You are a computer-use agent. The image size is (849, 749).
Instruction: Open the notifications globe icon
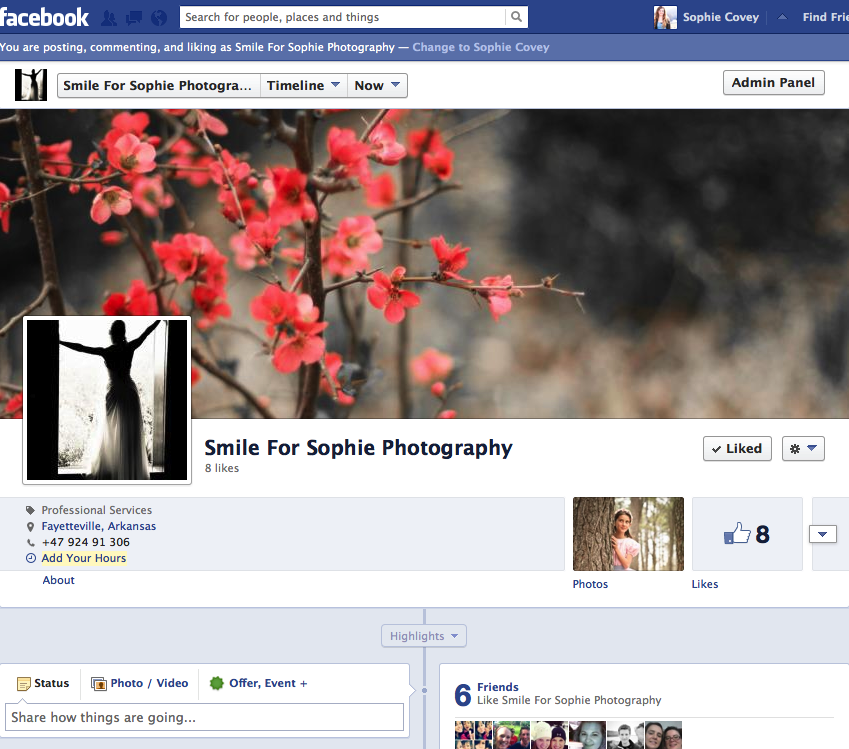point(159,18)
